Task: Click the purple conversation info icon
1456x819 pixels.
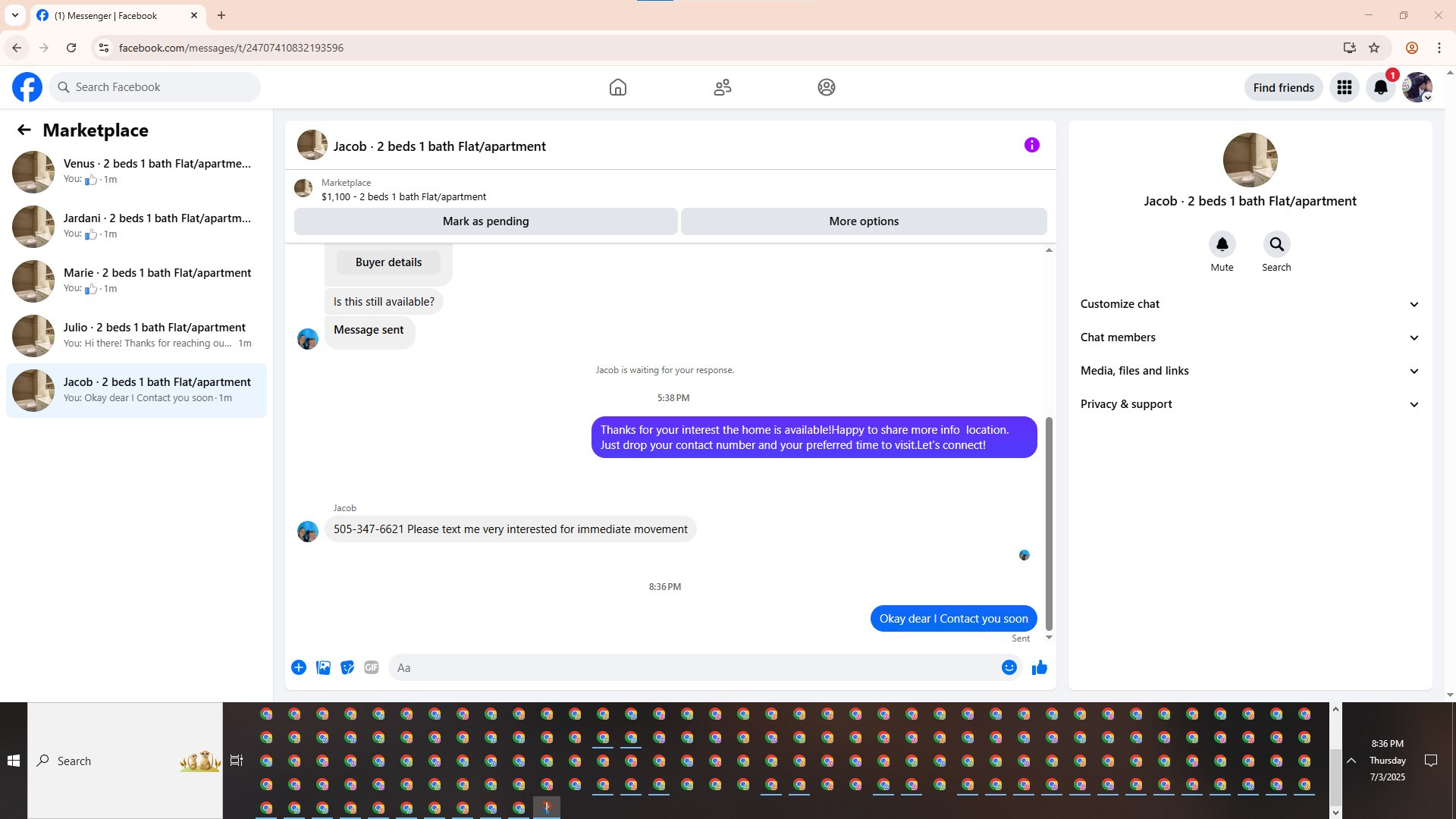Action: [x=1031, y=145]
